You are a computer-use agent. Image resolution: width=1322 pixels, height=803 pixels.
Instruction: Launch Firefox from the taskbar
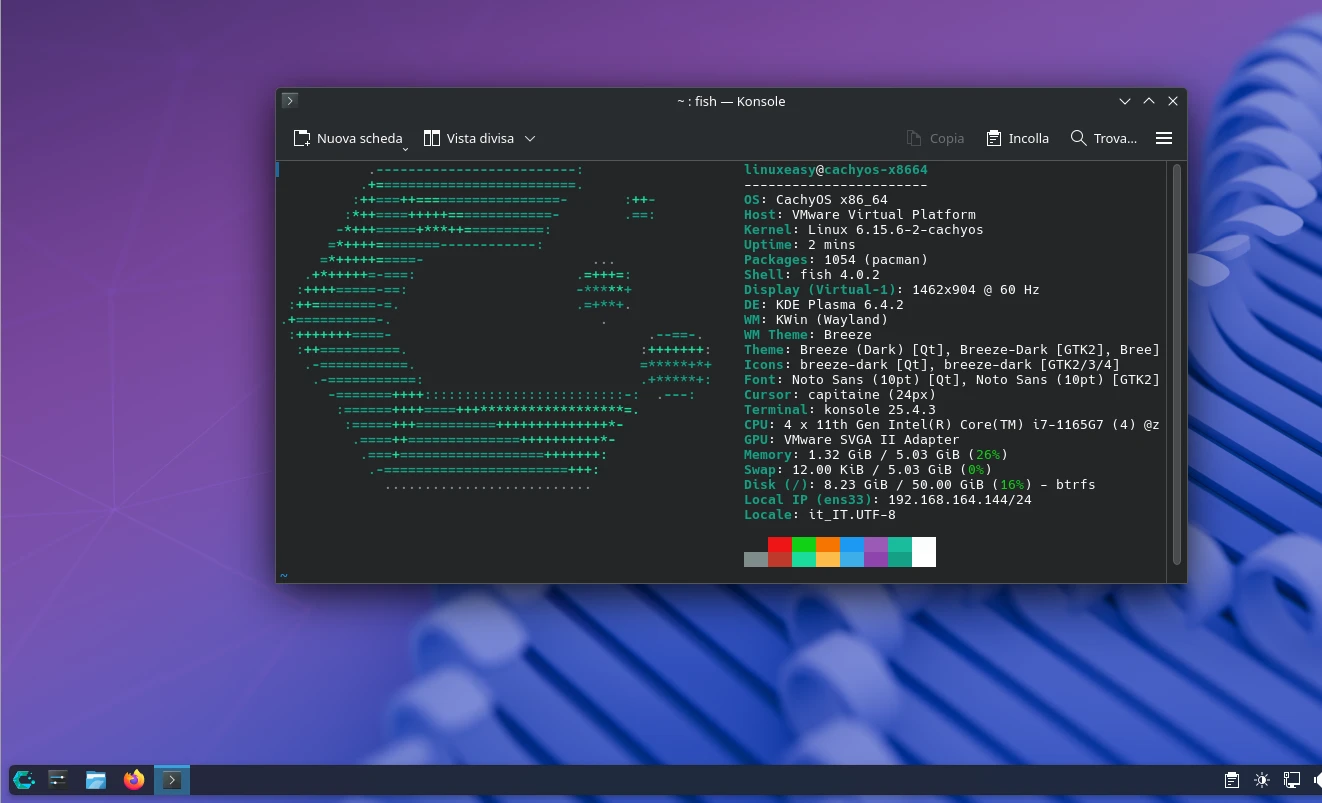click(134, 780)
